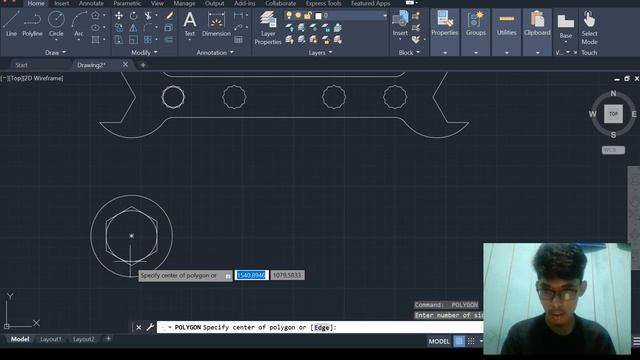Click the current layer color swatch
The width and height of the screenshot is (640, 360).
[318, 16]
